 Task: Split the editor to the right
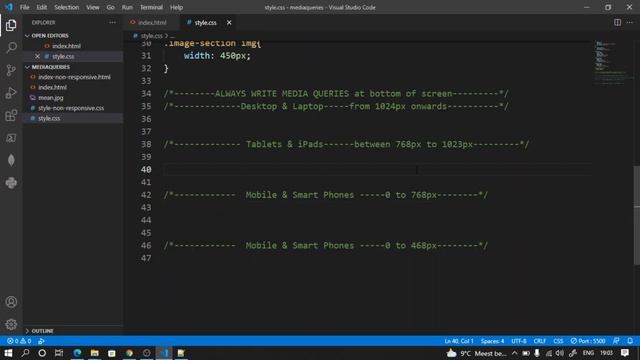(617, 22)
